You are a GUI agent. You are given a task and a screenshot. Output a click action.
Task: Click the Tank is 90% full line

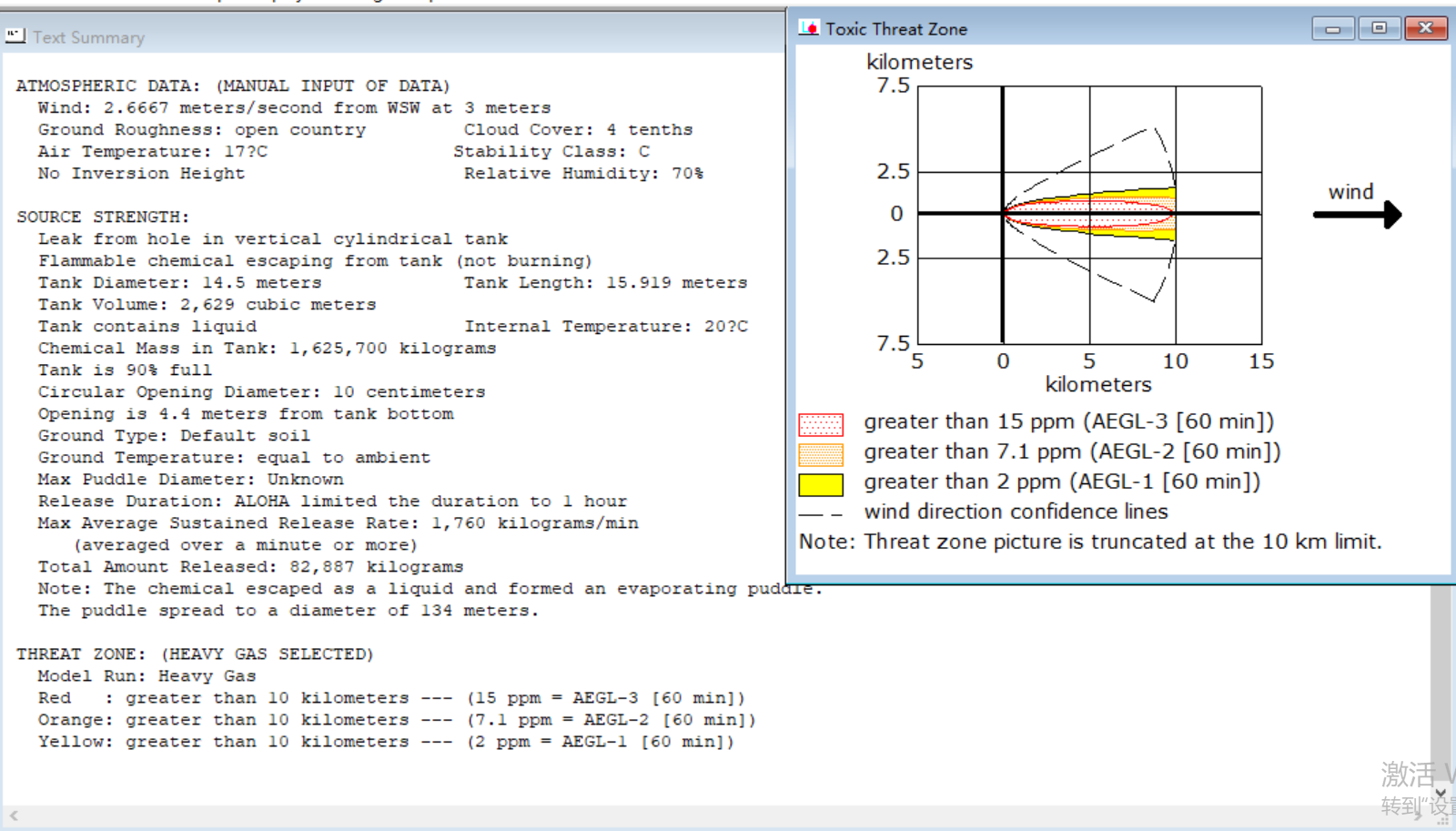click(125, 370)
